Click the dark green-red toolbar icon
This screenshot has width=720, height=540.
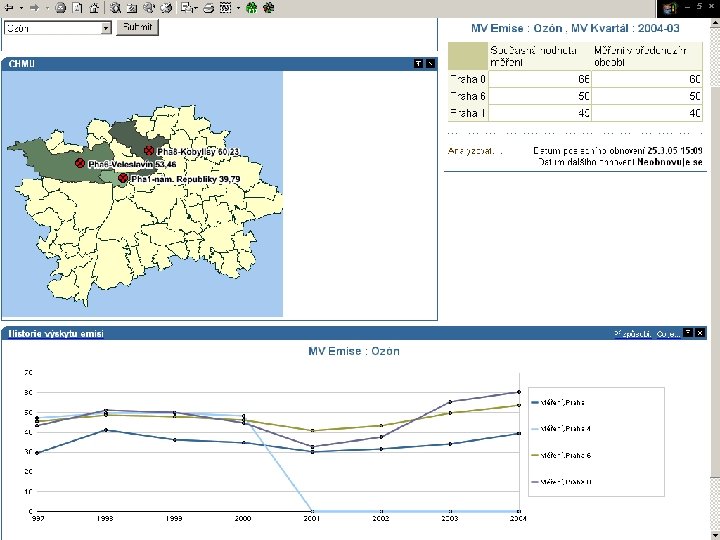coord(269,8)
